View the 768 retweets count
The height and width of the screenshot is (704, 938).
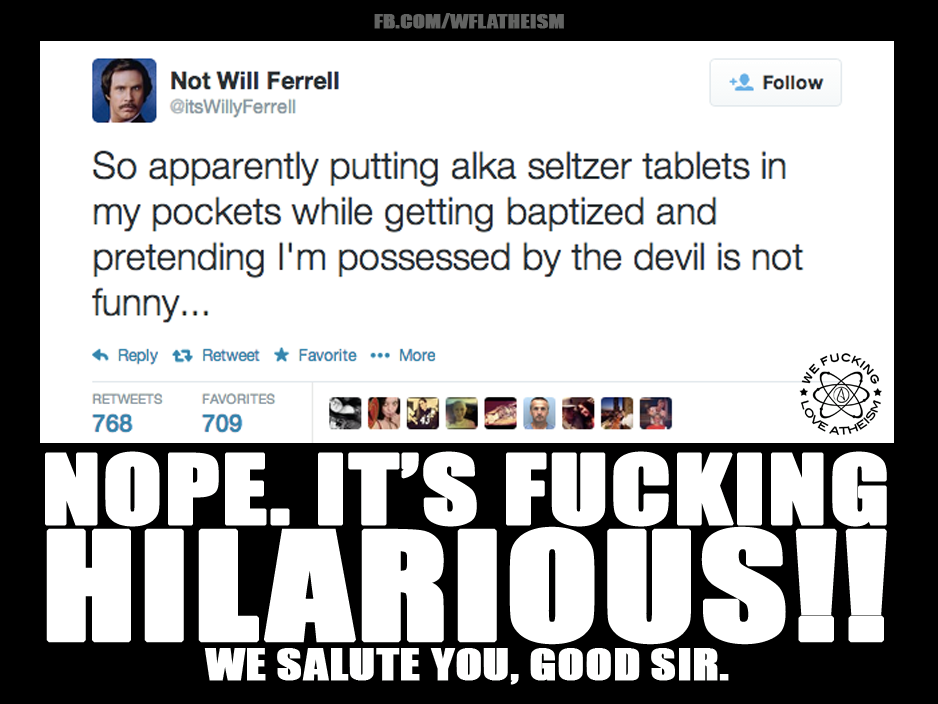[x=112, y=423]
